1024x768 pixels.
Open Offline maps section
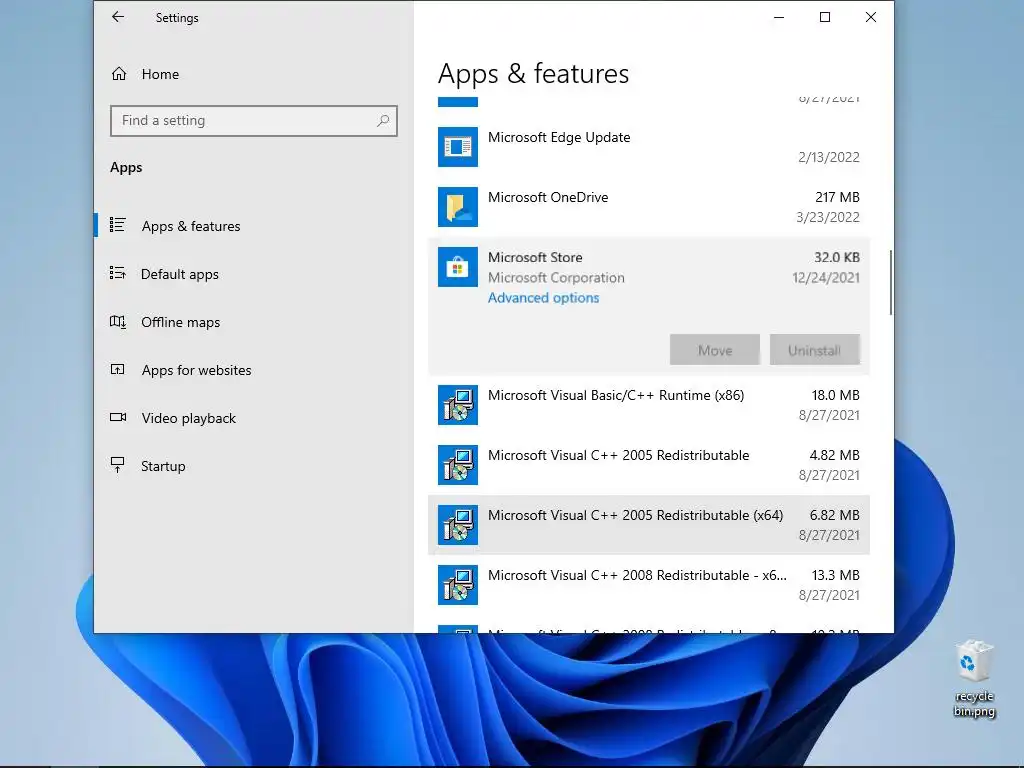[x=180, y=322]
